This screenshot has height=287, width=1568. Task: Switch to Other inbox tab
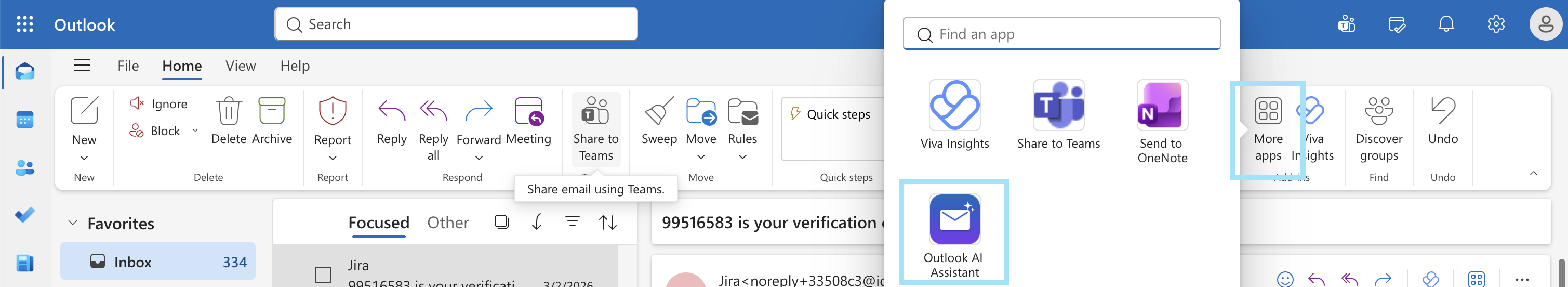[x=448, y=223]
